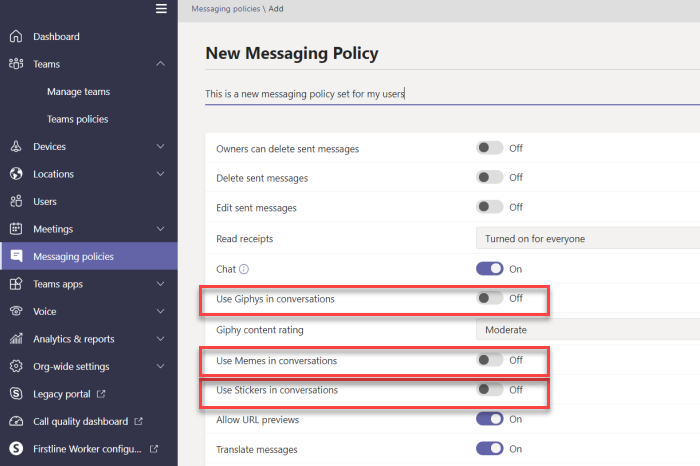This screenshot has height=466, width=700.
Task: Go to Dashboard in sidebar
Action: point(56,37)
